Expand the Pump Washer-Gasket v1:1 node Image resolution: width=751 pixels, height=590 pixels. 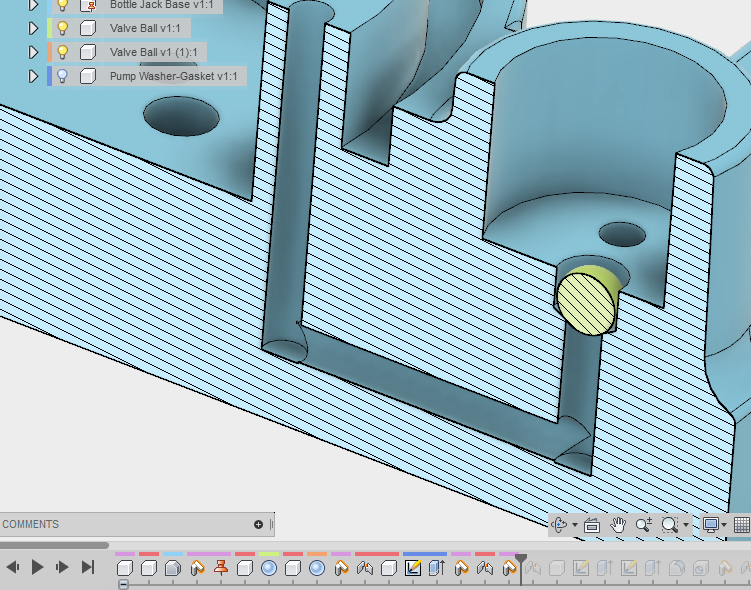tap(33, 76)
